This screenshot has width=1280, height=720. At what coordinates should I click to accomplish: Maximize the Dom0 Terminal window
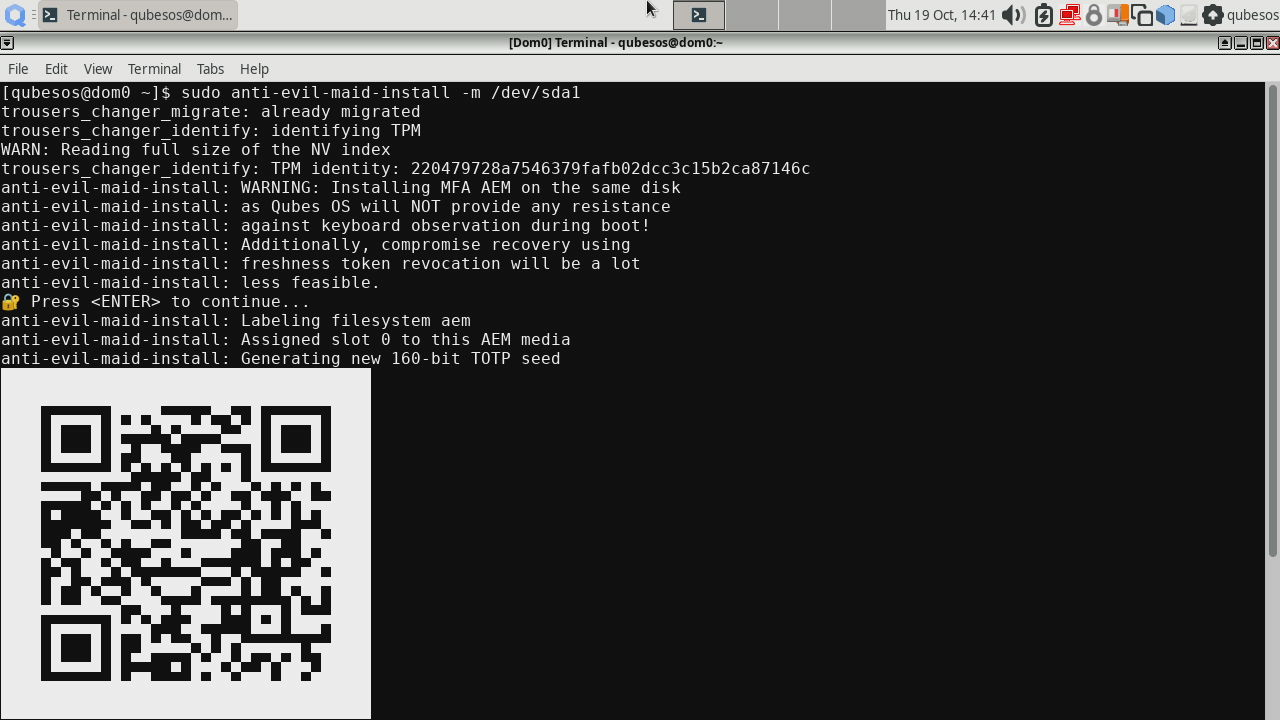1257,42
